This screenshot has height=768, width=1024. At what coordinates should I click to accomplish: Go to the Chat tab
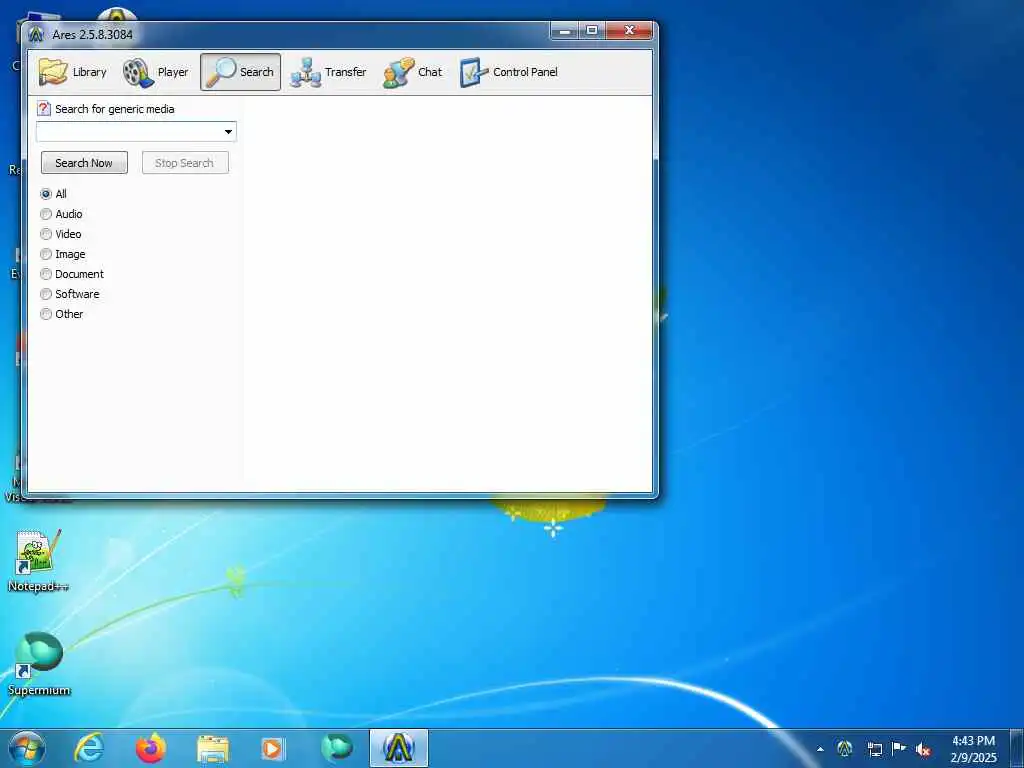pyautogui.click(x=413, y=72)
